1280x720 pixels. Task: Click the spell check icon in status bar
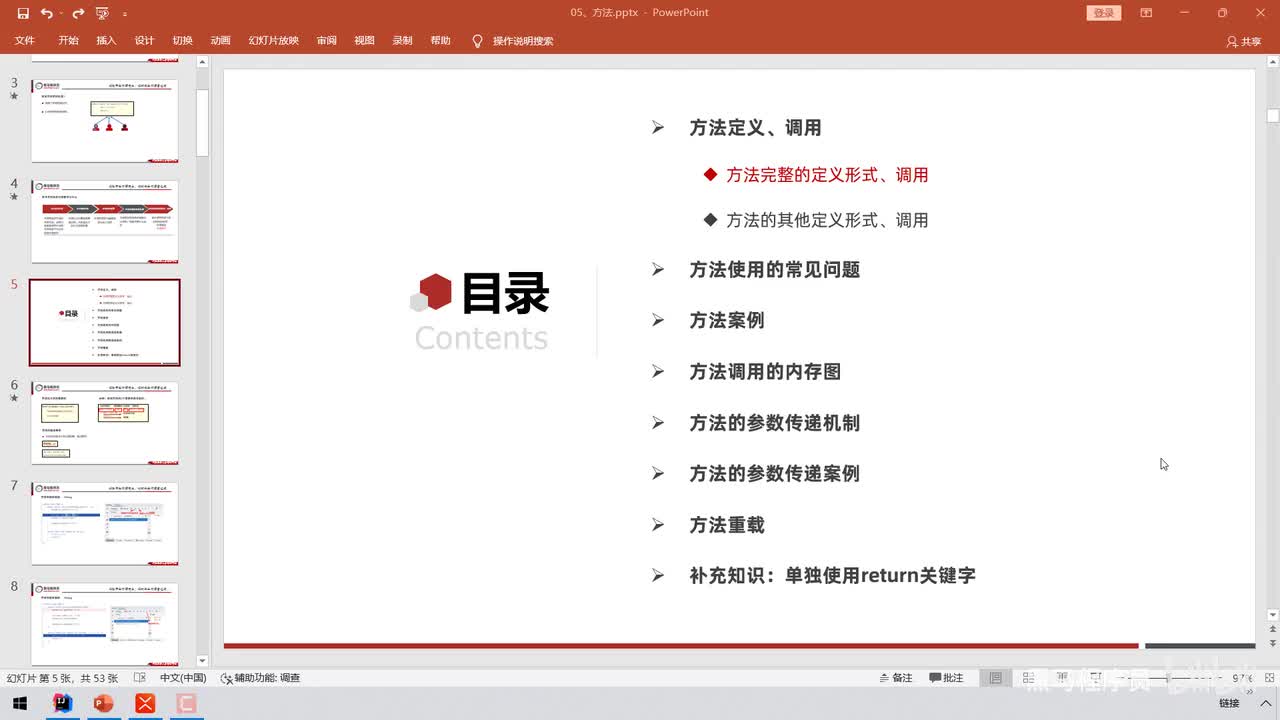click(140, 678)
